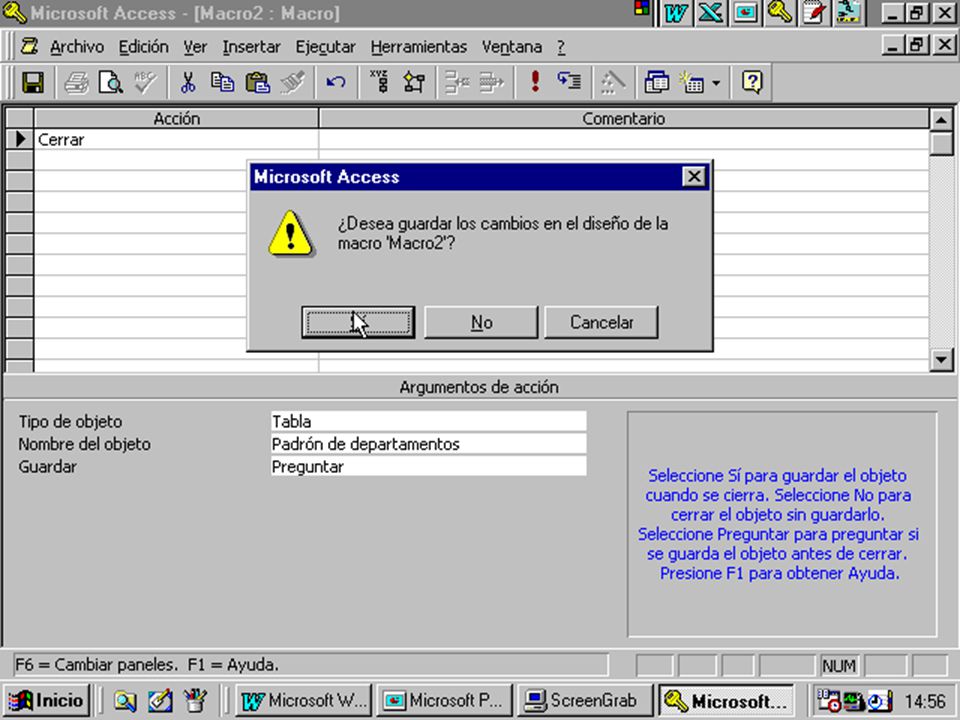Image resolution: width=960 pixels, height=720 pixels.
Task: Click the macro grid scroll up arrow
Action: point(941,119)
